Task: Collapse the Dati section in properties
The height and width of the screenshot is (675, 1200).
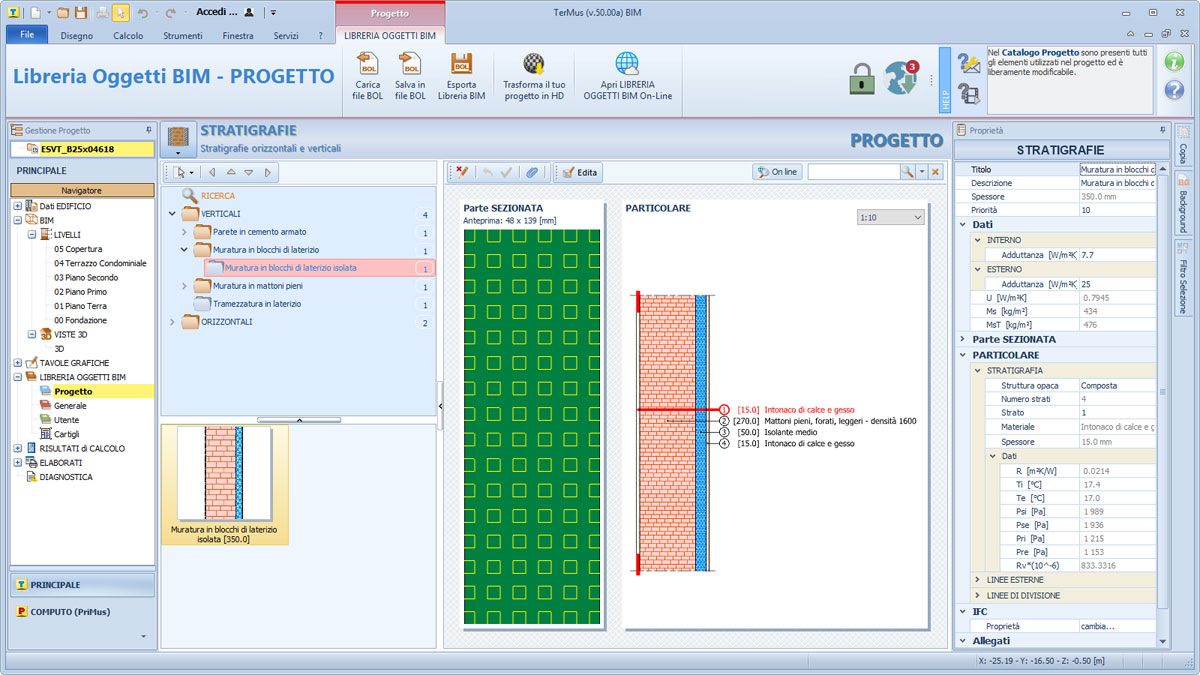Action: 963,225
